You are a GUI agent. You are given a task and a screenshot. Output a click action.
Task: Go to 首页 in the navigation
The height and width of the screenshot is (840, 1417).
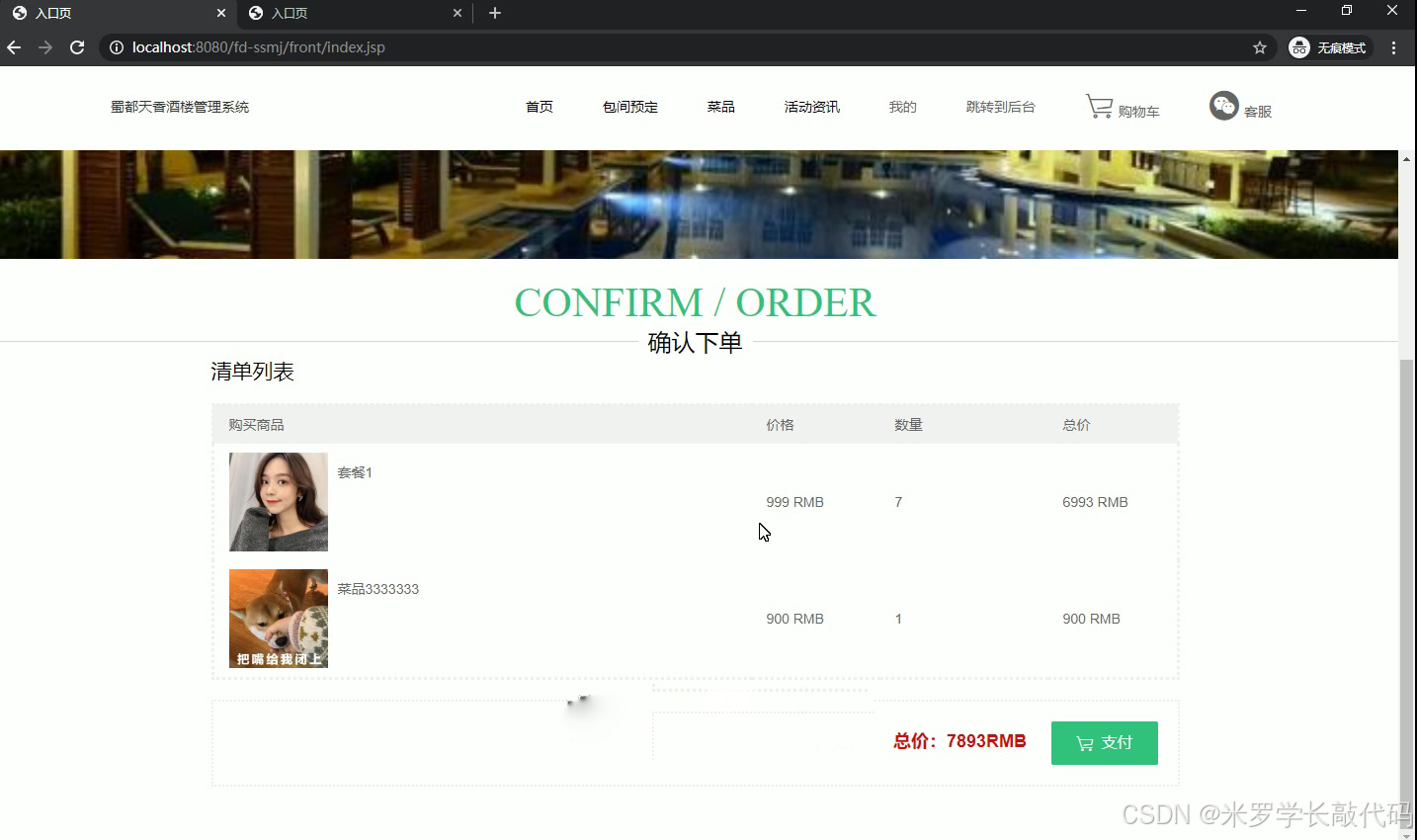tap(540, 107)
